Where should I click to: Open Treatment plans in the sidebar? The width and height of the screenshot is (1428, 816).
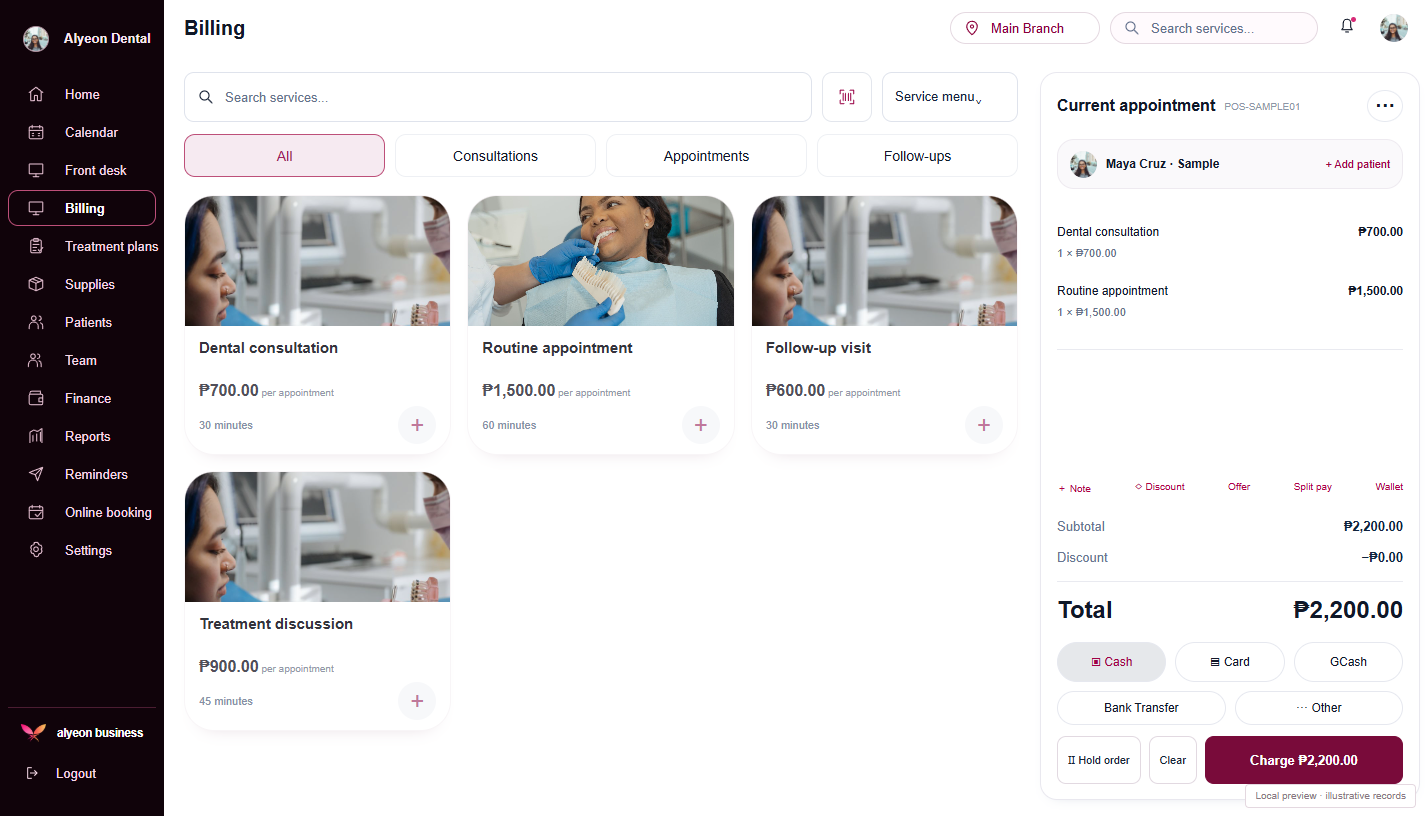[x=82, y=246]
